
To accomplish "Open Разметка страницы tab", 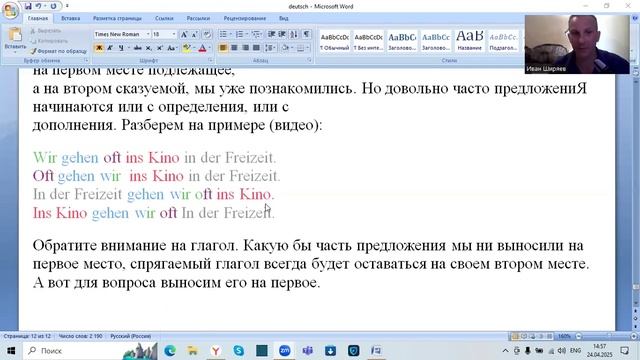I will pos(117,18).
